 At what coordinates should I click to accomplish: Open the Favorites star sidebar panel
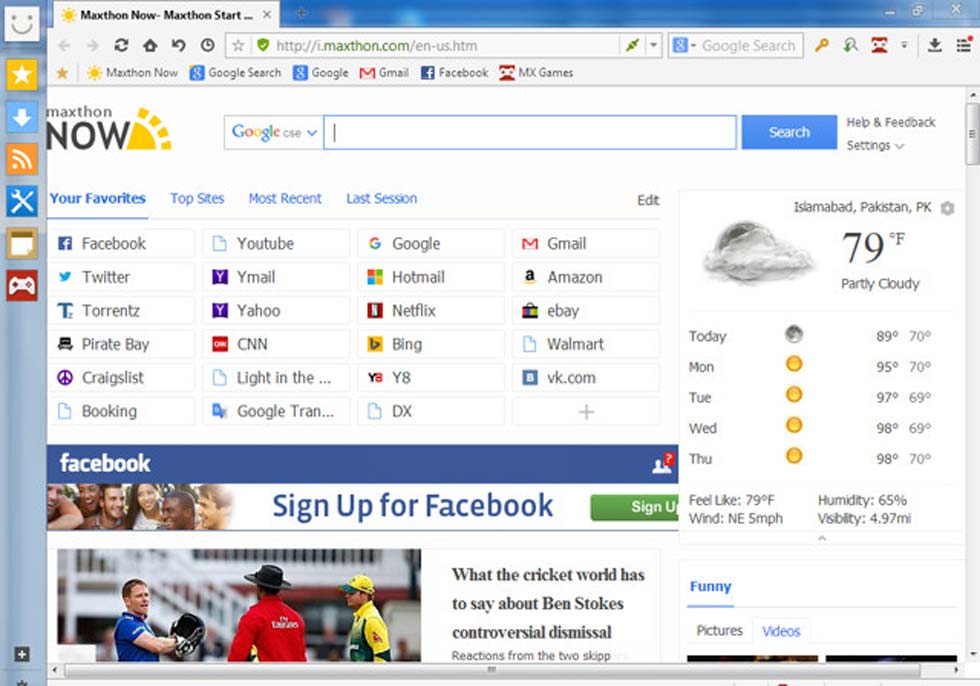coord(22,75)
